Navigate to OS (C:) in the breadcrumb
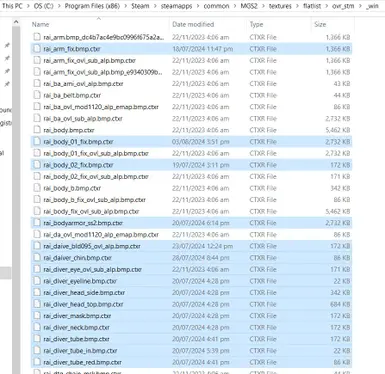The height and width of the screenshot is (374, 385). [x=43, y=6]
